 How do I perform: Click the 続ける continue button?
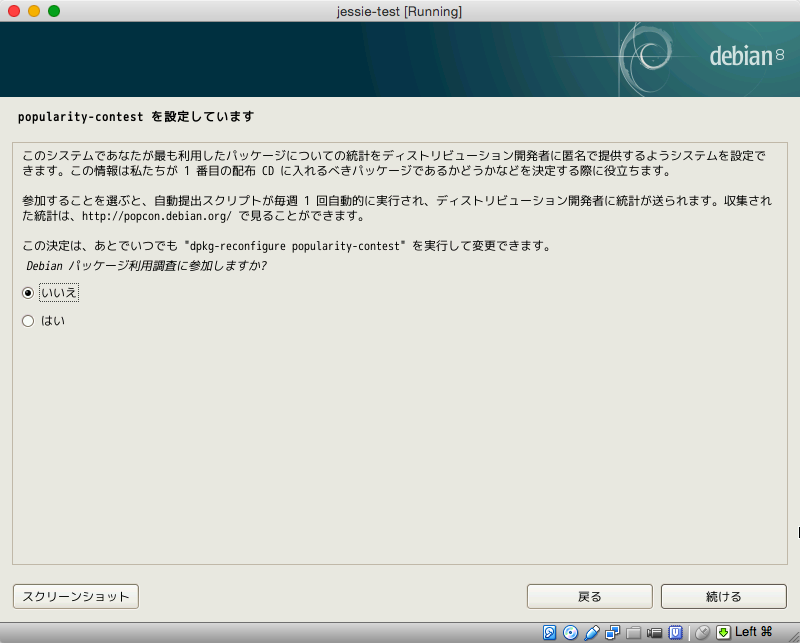pos(724,597)
